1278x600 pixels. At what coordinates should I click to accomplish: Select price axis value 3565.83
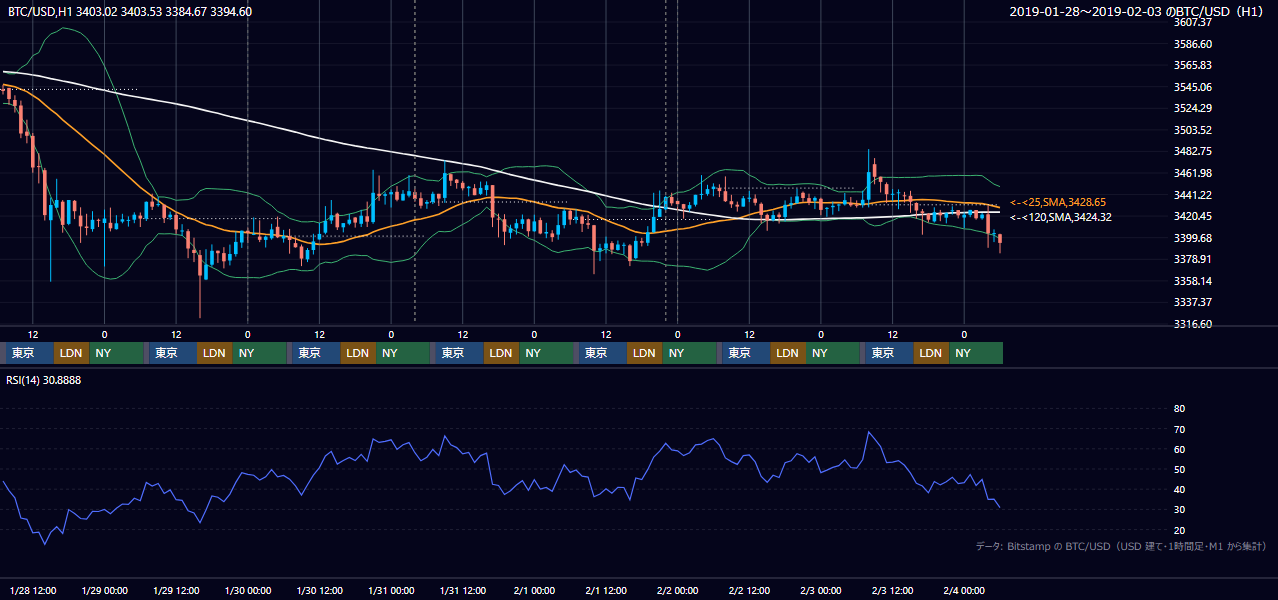(1192, 65)
